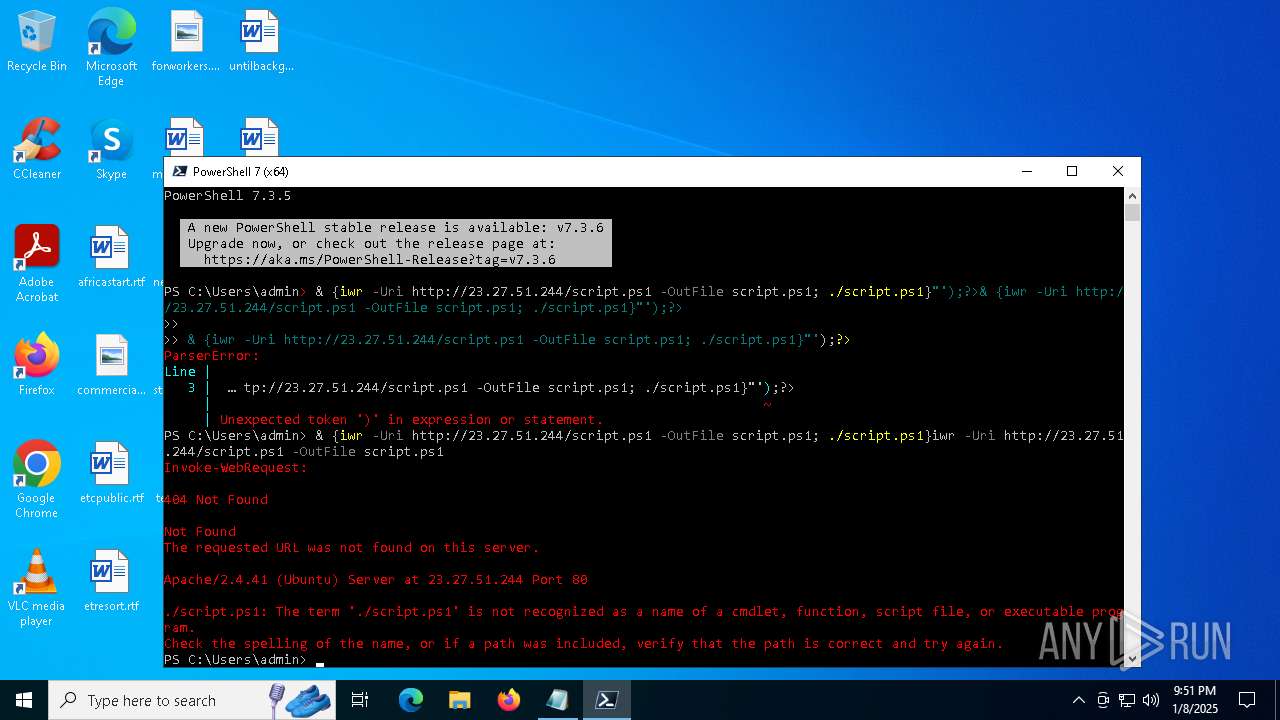Select PowerShell taskbar button

click(x=606, y=700)
